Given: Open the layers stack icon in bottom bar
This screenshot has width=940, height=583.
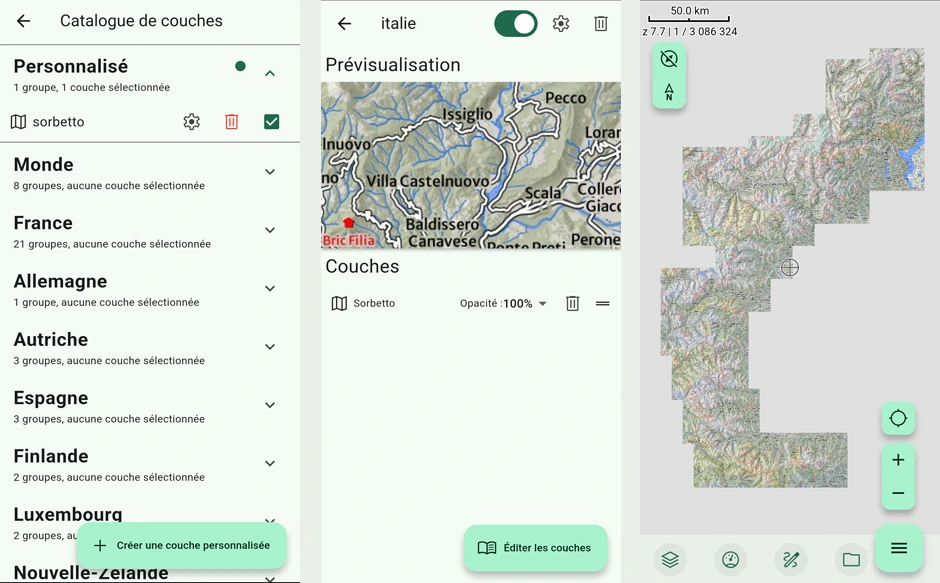Looking at the screenshot, I should (x=670, y=560).
